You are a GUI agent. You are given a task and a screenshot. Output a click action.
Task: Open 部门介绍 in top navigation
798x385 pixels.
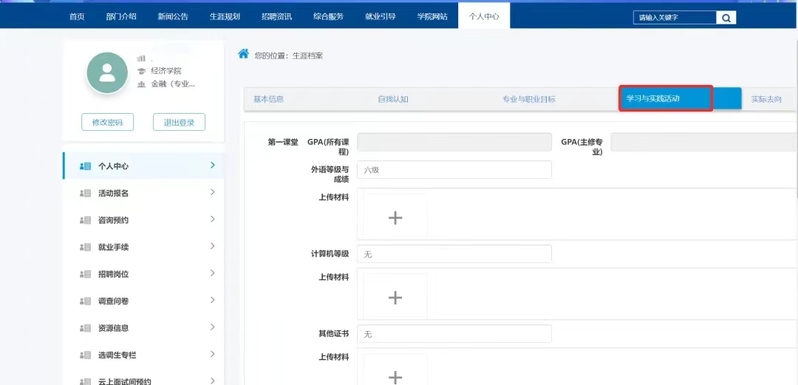[121, 16]
